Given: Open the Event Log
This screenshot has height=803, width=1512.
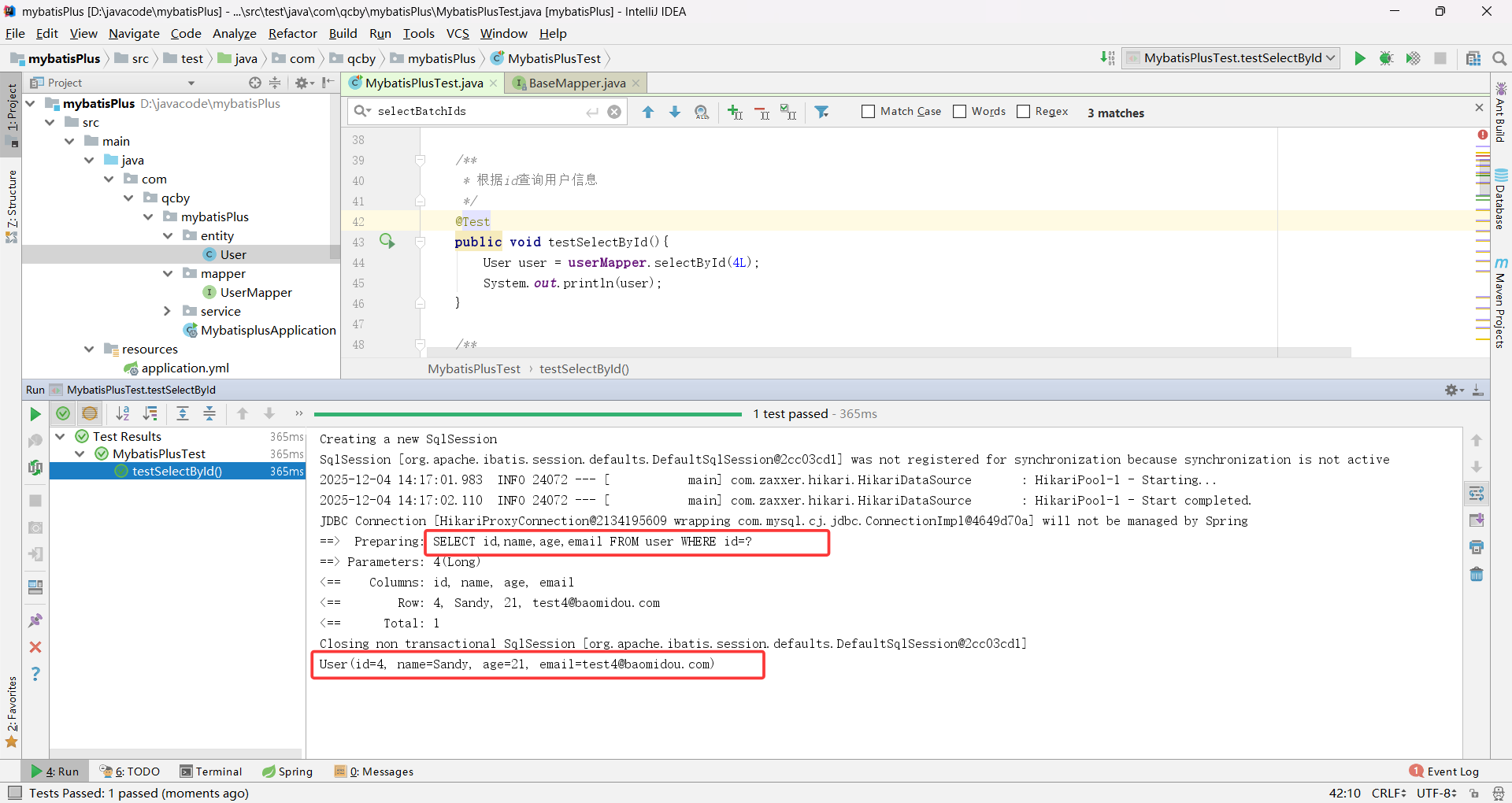Looking at the screenshot, I should tap(1444, 772).
